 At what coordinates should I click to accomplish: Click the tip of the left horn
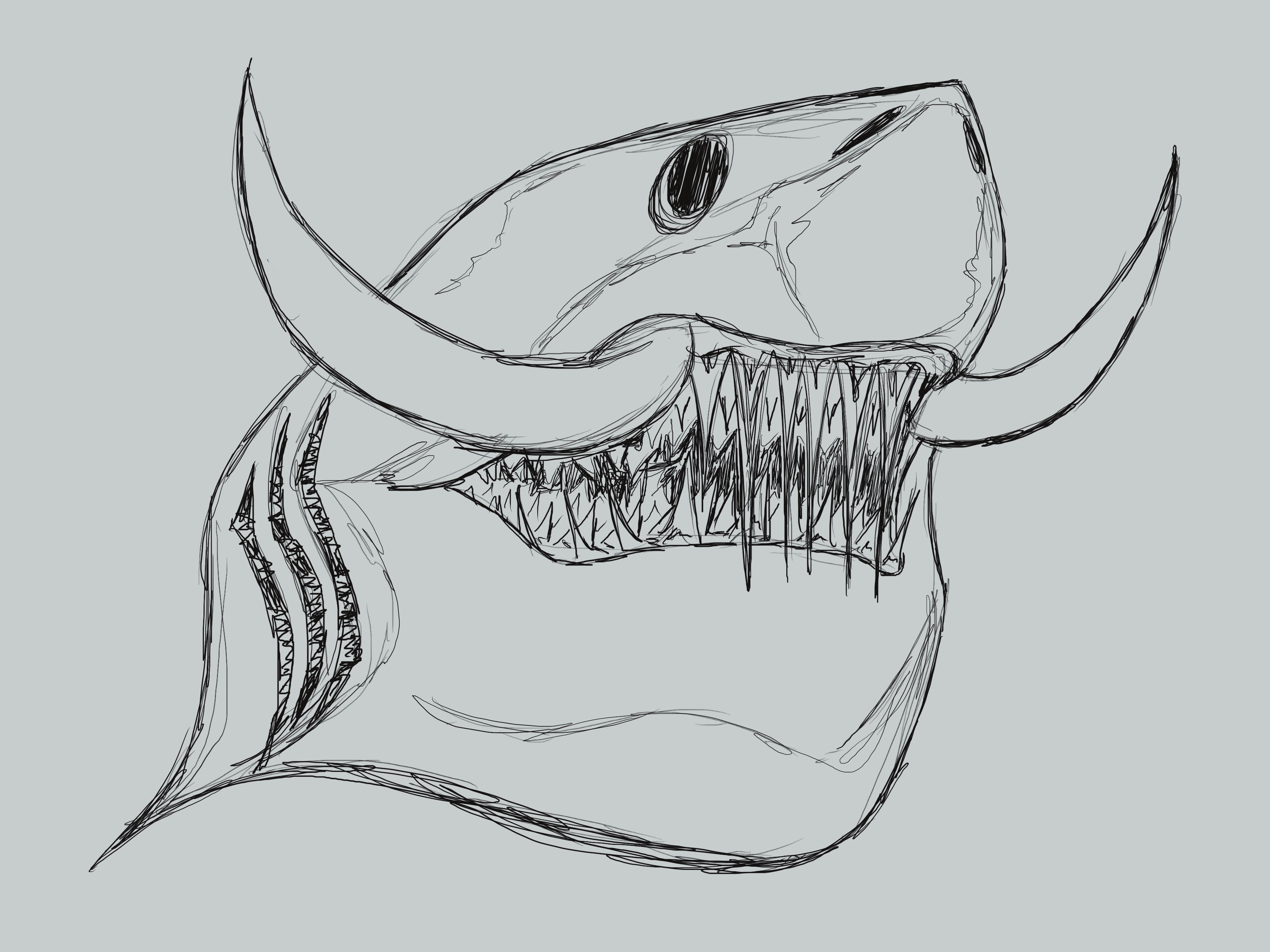249,72
